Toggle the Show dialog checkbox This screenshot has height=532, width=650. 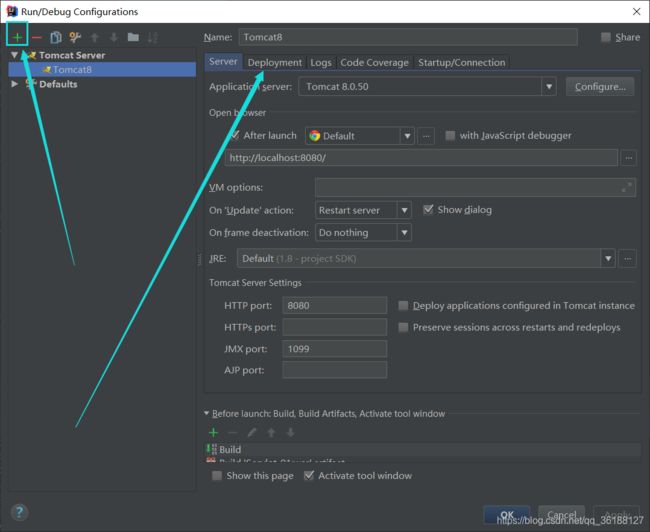pyautogui.click(x=428, y=210)
